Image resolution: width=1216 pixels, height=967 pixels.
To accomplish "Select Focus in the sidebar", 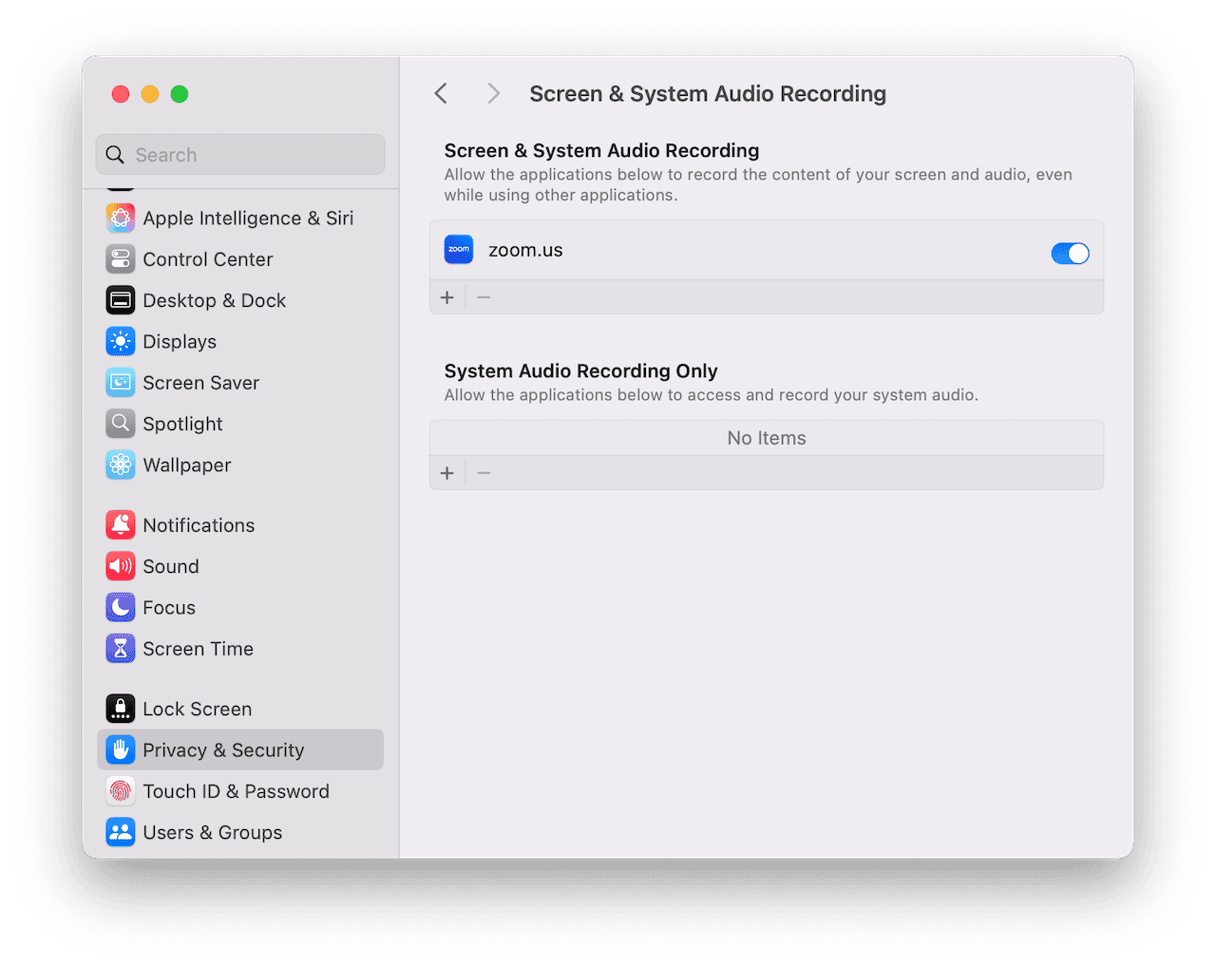I will point(120,607).
